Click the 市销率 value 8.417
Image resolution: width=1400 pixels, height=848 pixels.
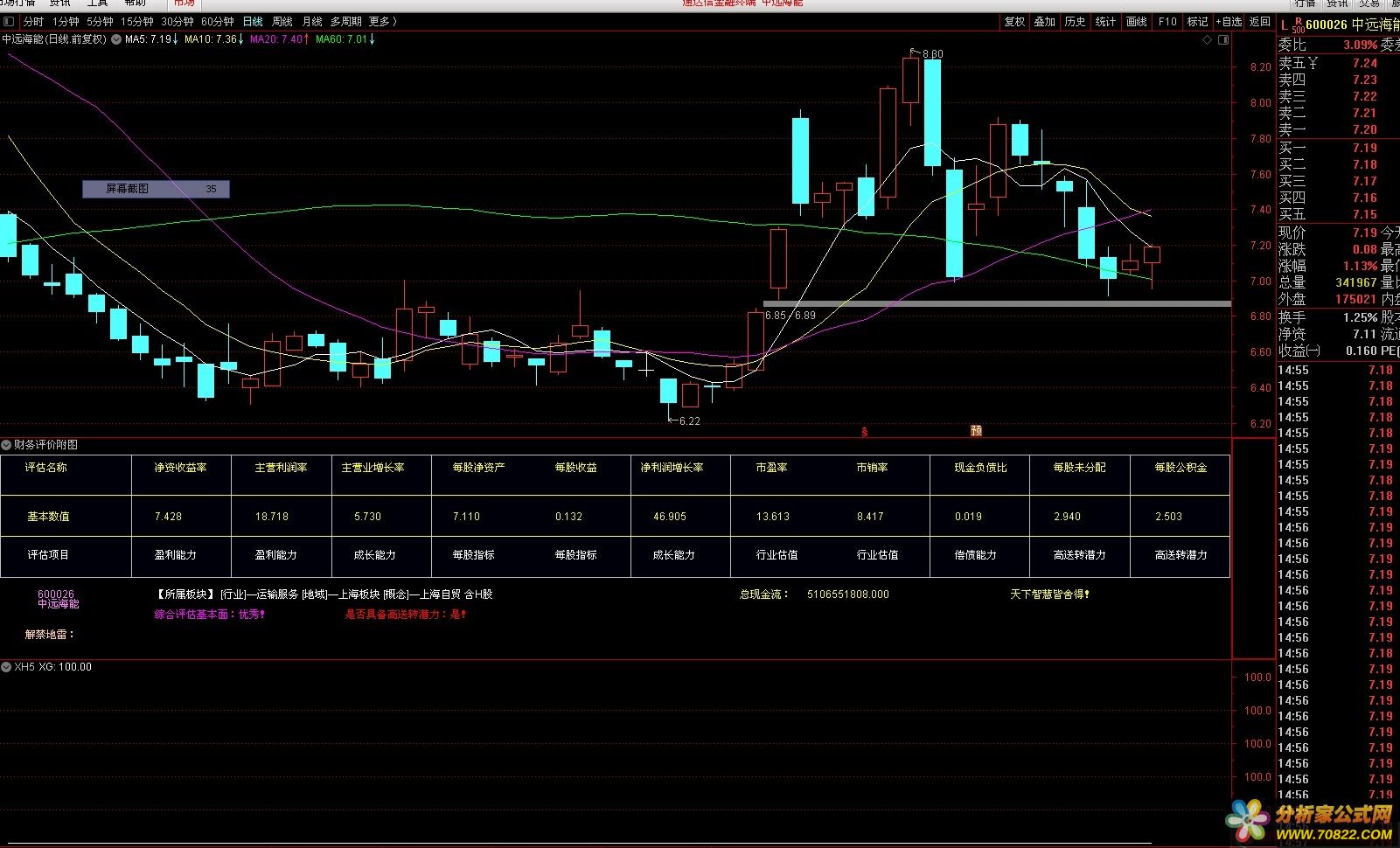pos(870,517)
